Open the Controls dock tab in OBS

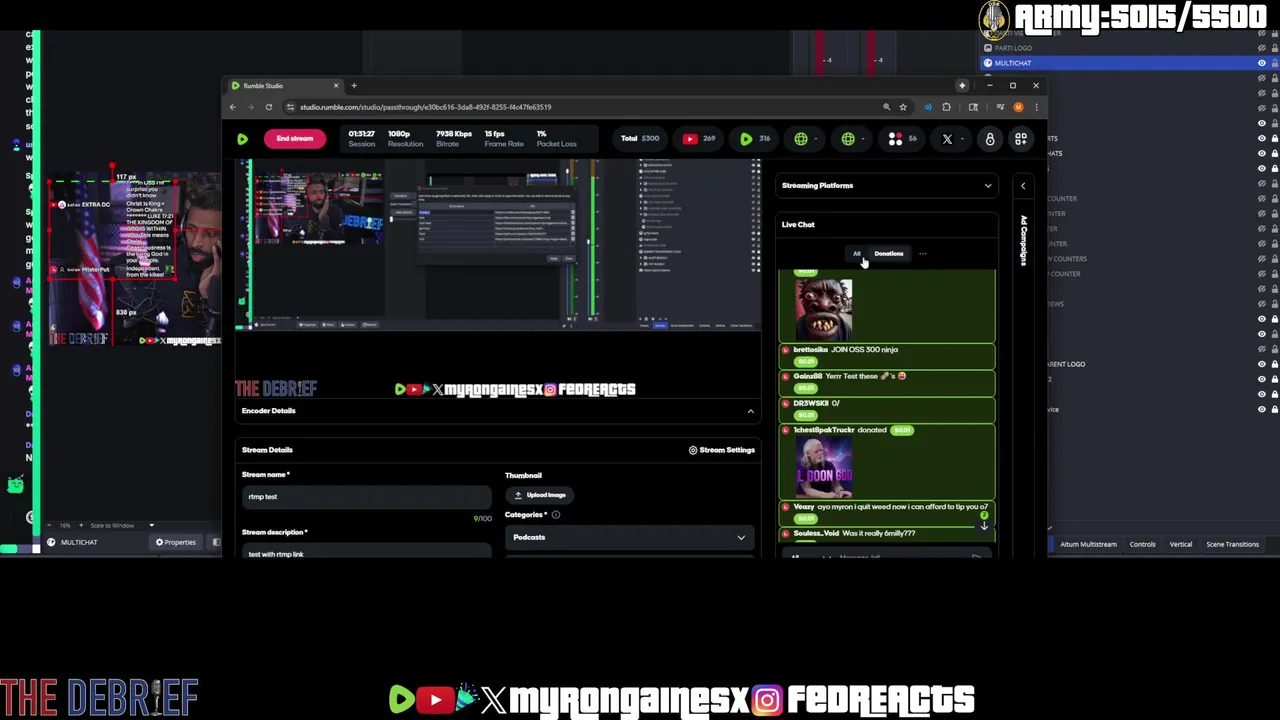tap(1142, 545)
